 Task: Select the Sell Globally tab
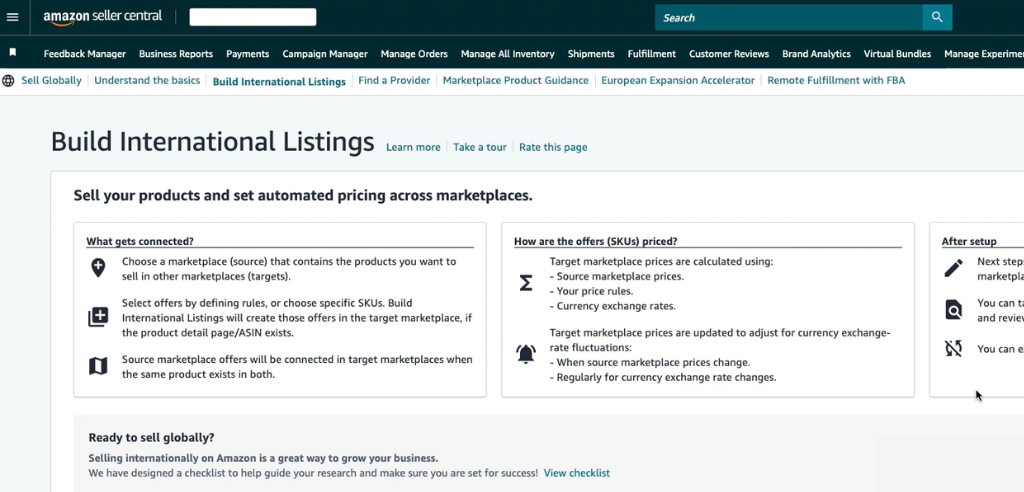(x=52, y=80)
